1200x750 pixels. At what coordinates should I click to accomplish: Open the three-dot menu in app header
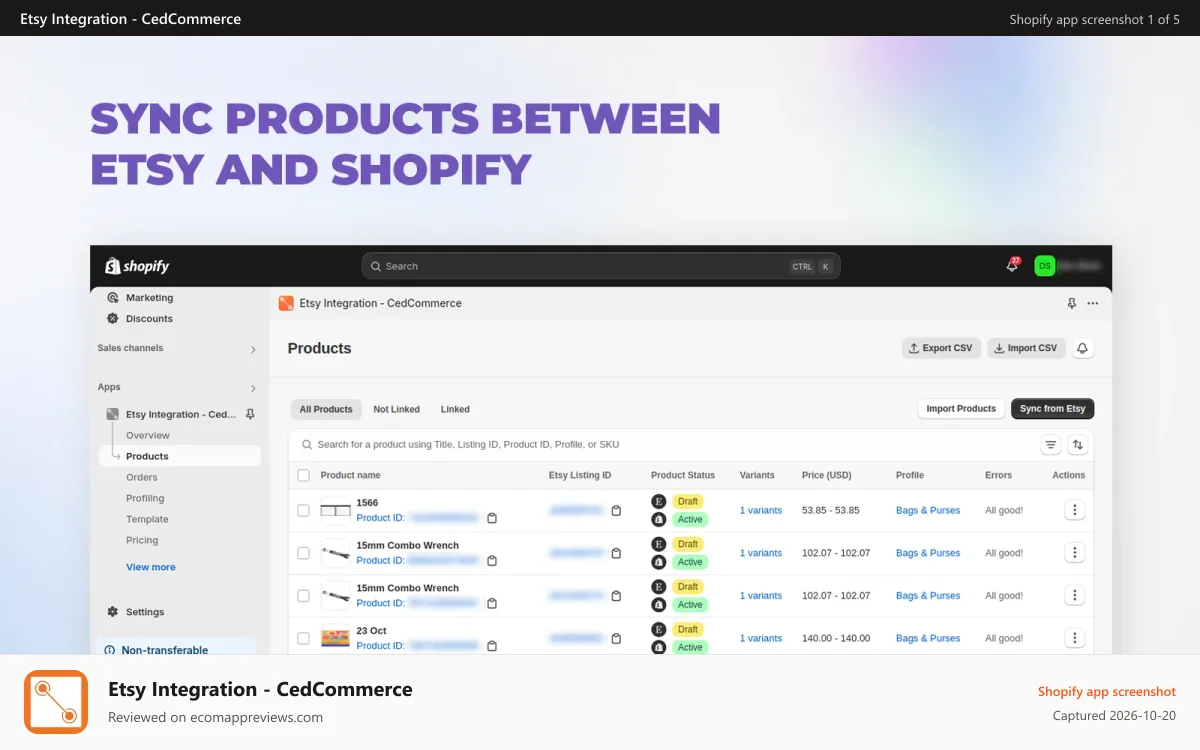pyautogui.click(x=1093, y=303)
